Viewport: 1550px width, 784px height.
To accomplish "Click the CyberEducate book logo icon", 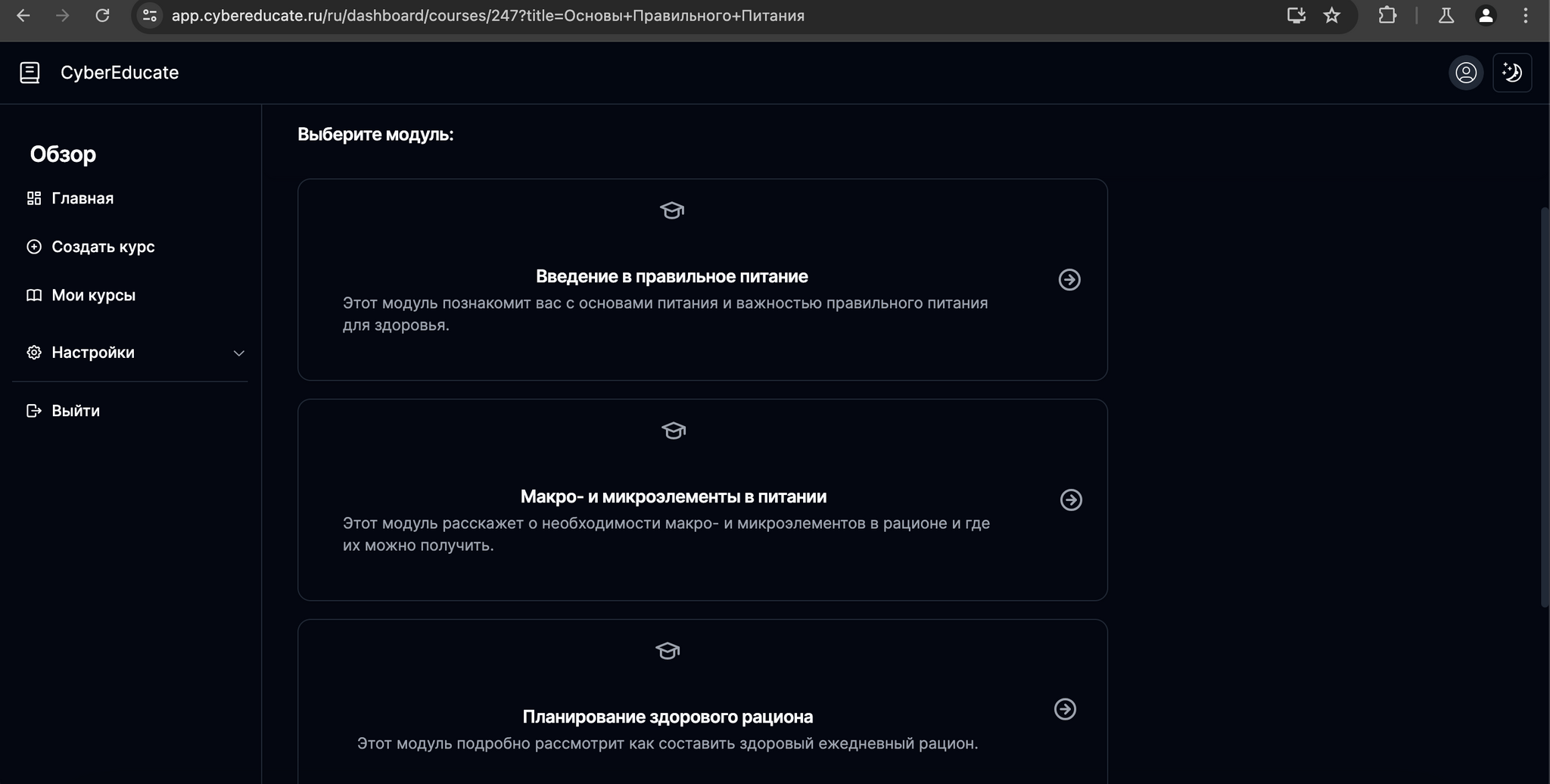I will point(30,73).
